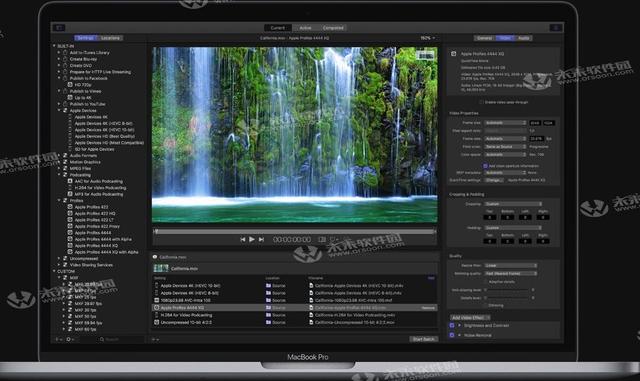The height and width of the screenshot is (381, 640).
Task: Toggle Brightness and Contrast effect checkbox
Action: coord(452,325)
